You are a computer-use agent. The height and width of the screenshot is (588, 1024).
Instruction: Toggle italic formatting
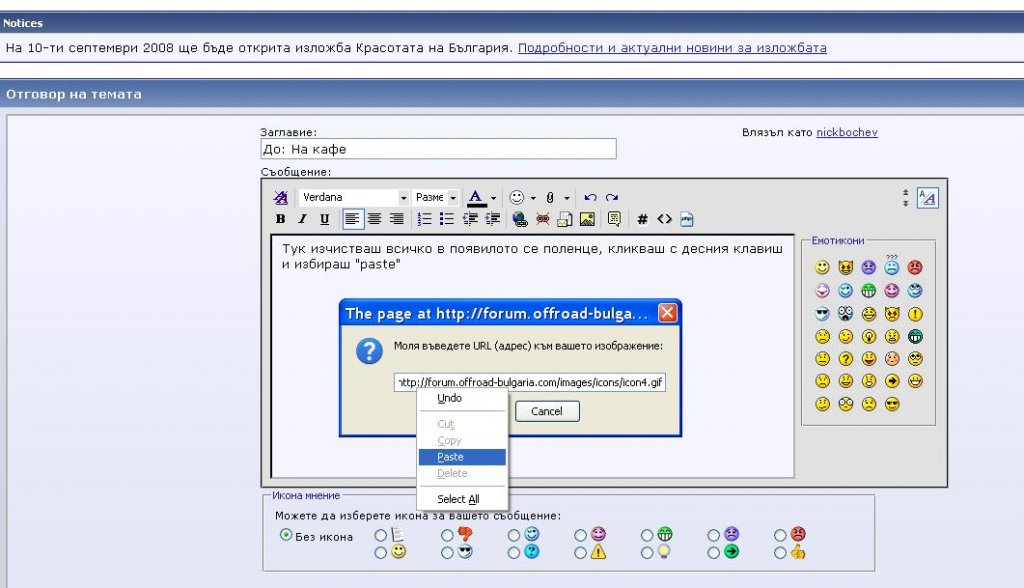coord(302,220)
